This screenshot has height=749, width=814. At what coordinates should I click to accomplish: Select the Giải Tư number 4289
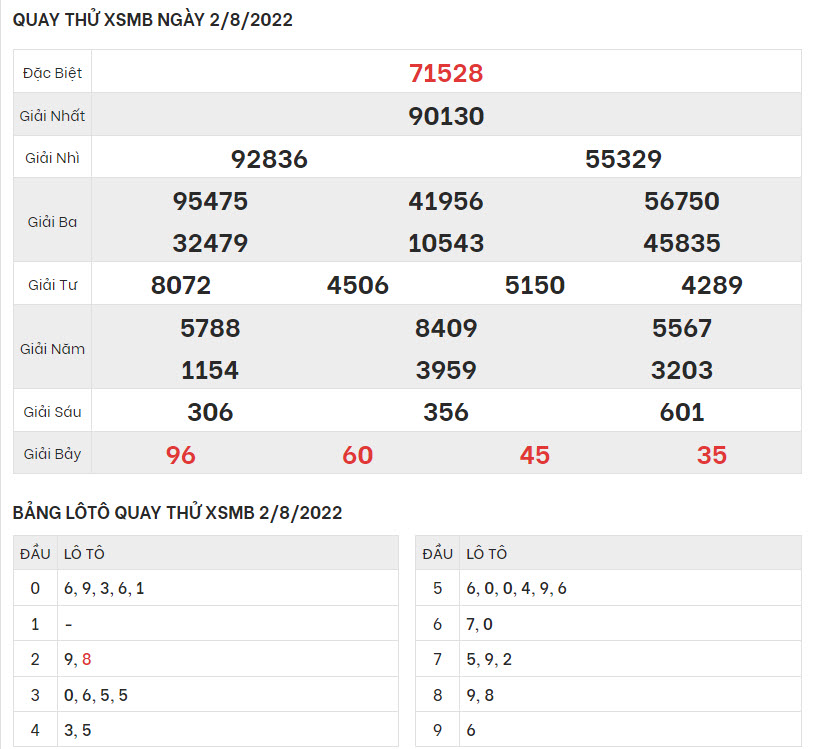pyautogui.click(x=711, y=285)
